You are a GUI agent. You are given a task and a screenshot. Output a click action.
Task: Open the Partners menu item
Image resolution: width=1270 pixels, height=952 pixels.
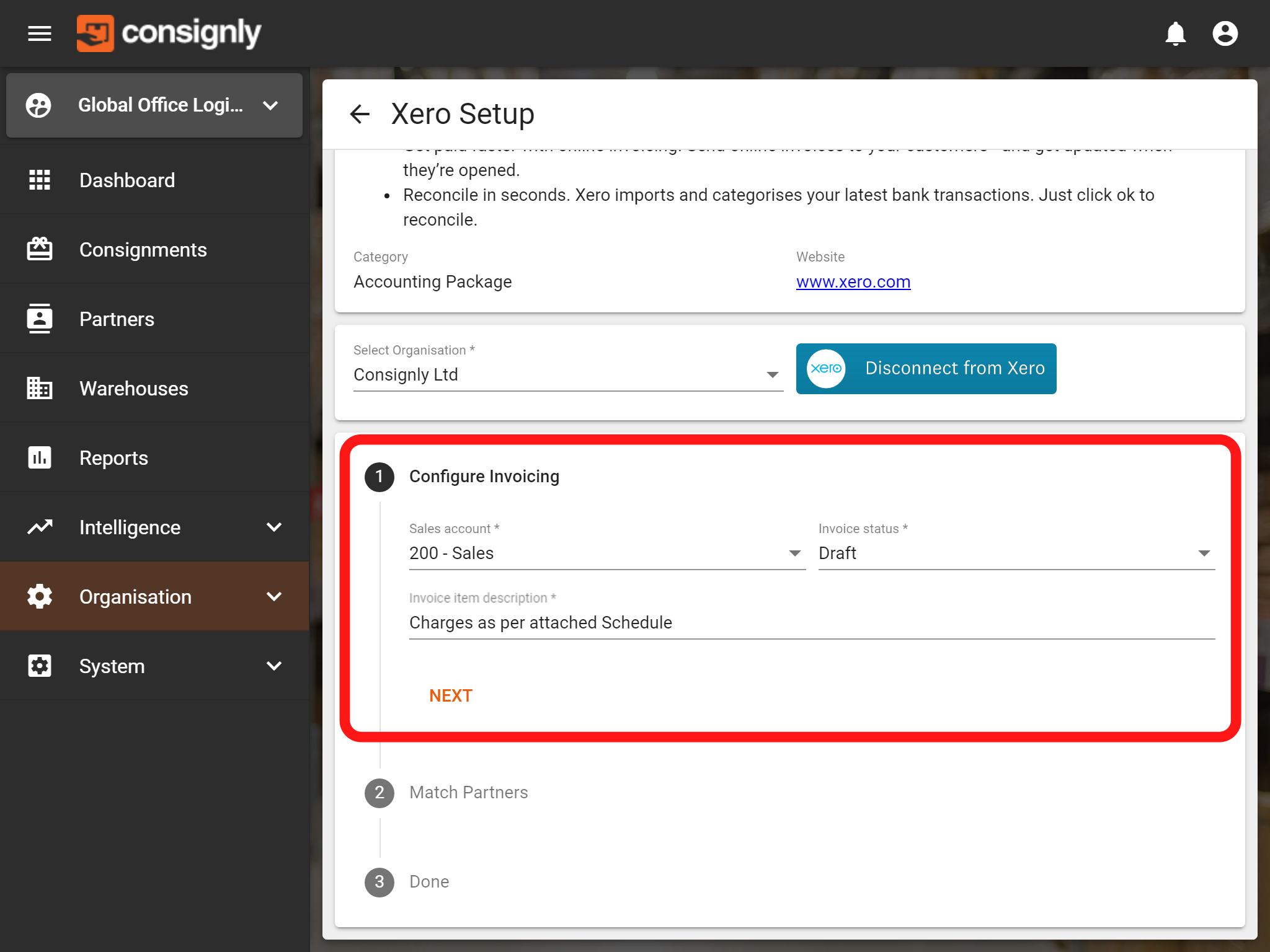[154, 319]
